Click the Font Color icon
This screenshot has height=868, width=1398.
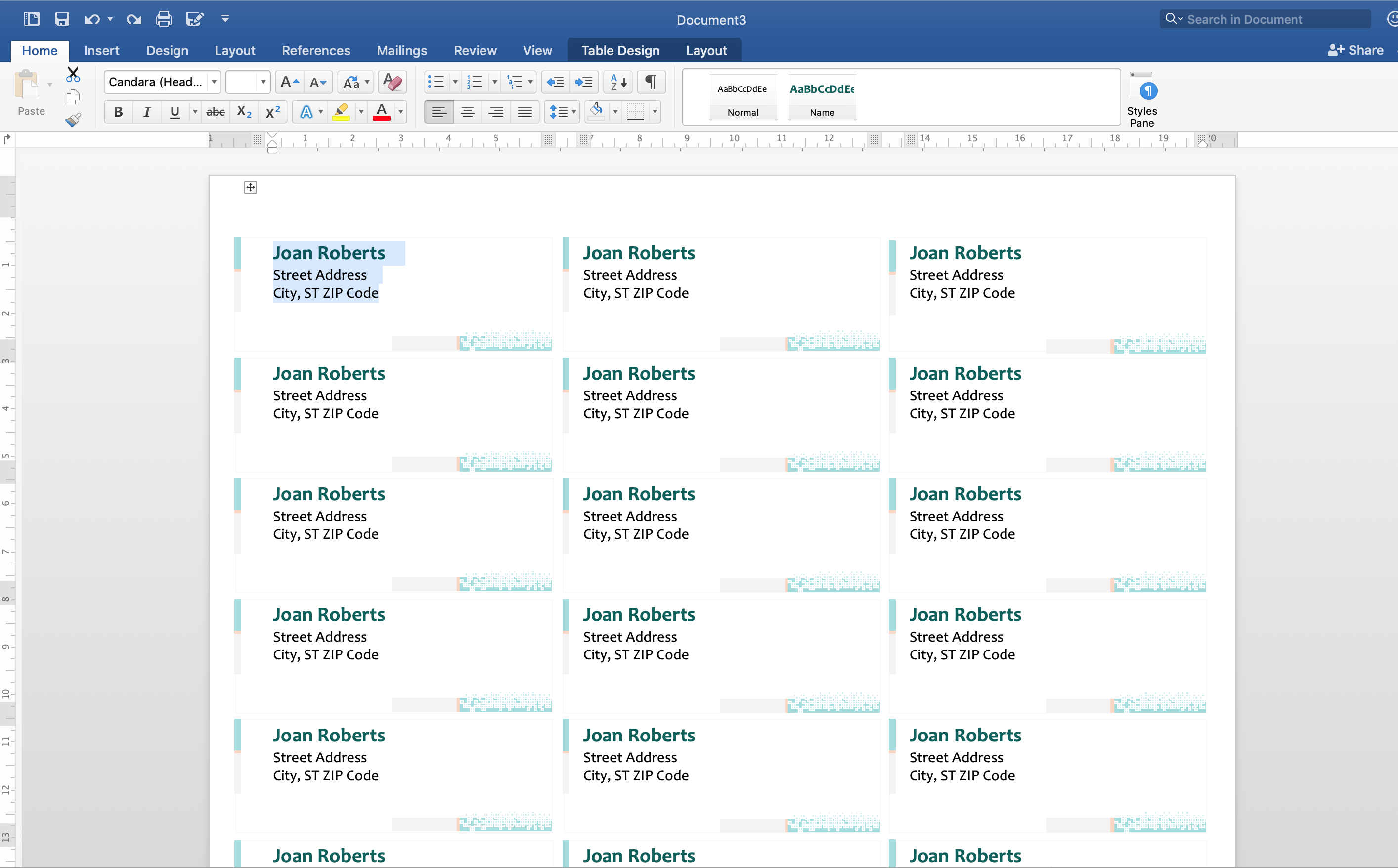click(x=381, y=111)
